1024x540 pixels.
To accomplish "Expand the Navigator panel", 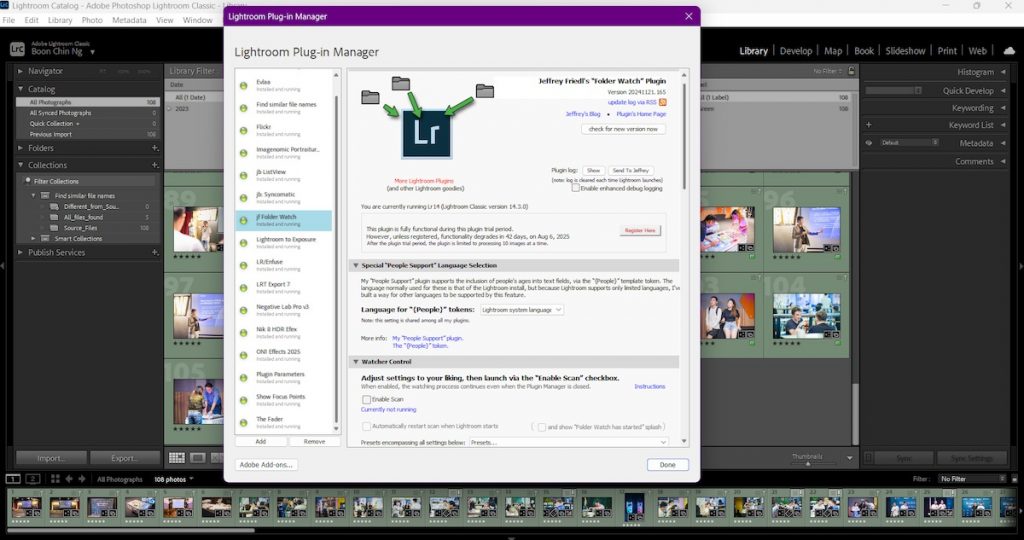I will point(20,71).
